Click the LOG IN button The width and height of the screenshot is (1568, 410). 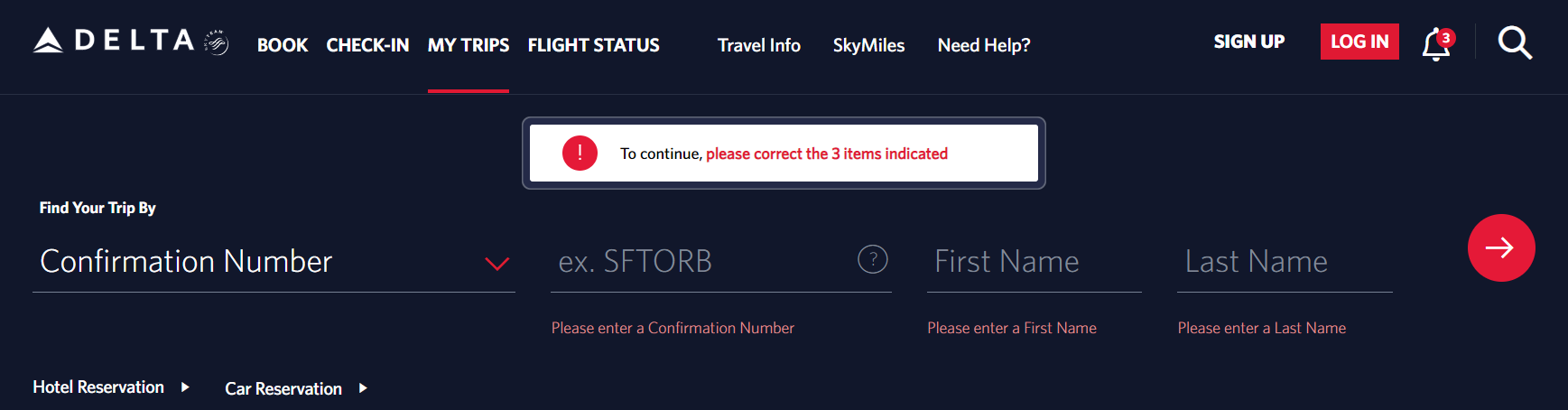pos(1359,42)
